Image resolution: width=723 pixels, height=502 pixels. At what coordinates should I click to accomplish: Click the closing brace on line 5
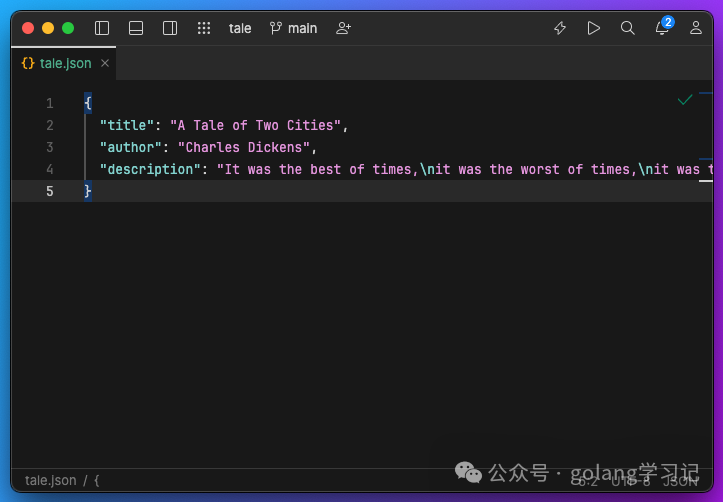tap(88, 191)
